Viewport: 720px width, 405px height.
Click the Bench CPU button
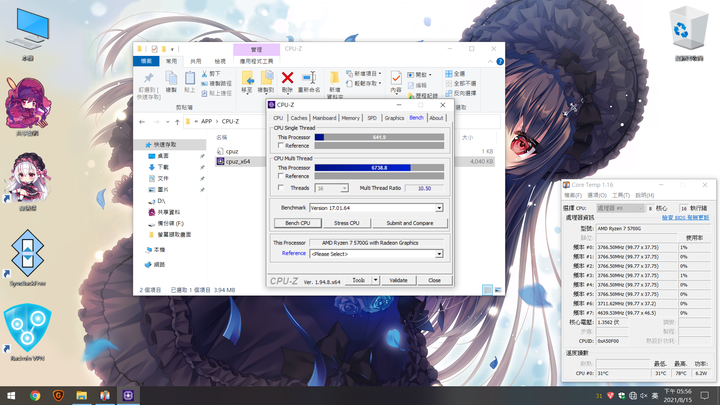298,223
